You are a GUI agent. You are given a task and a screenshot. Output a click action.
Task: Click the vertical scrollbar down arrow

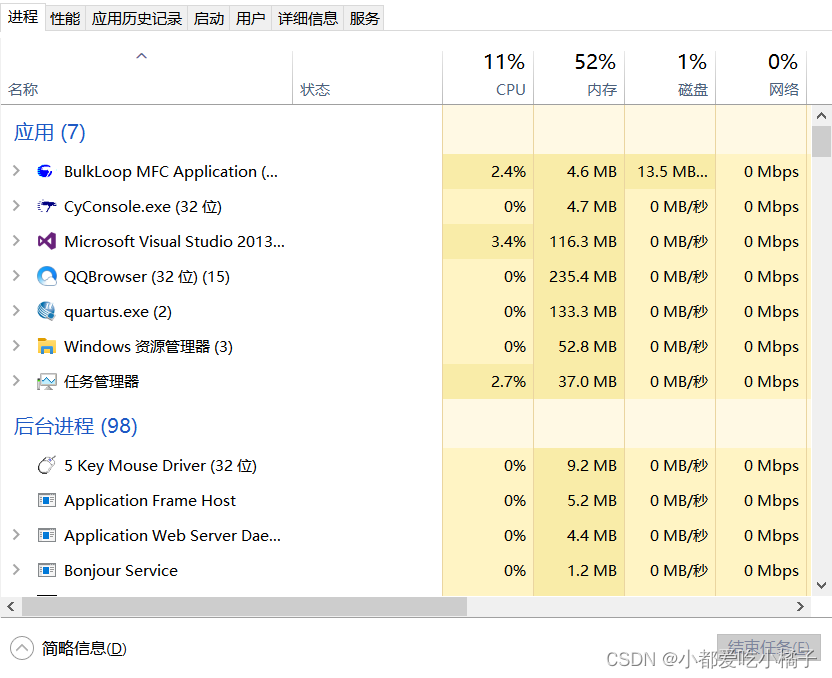(x=821, y=585)
